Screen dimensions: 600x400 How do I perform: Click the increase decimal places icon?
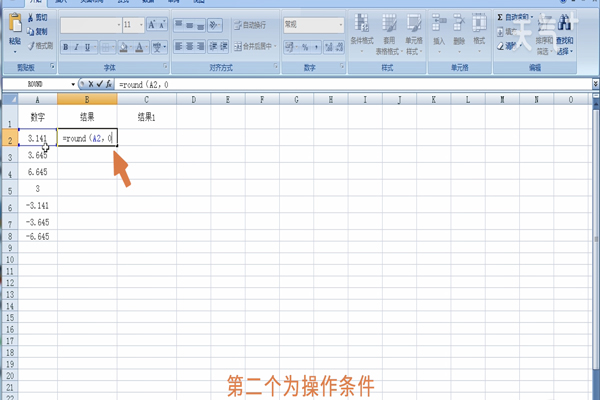click(329, 47)
